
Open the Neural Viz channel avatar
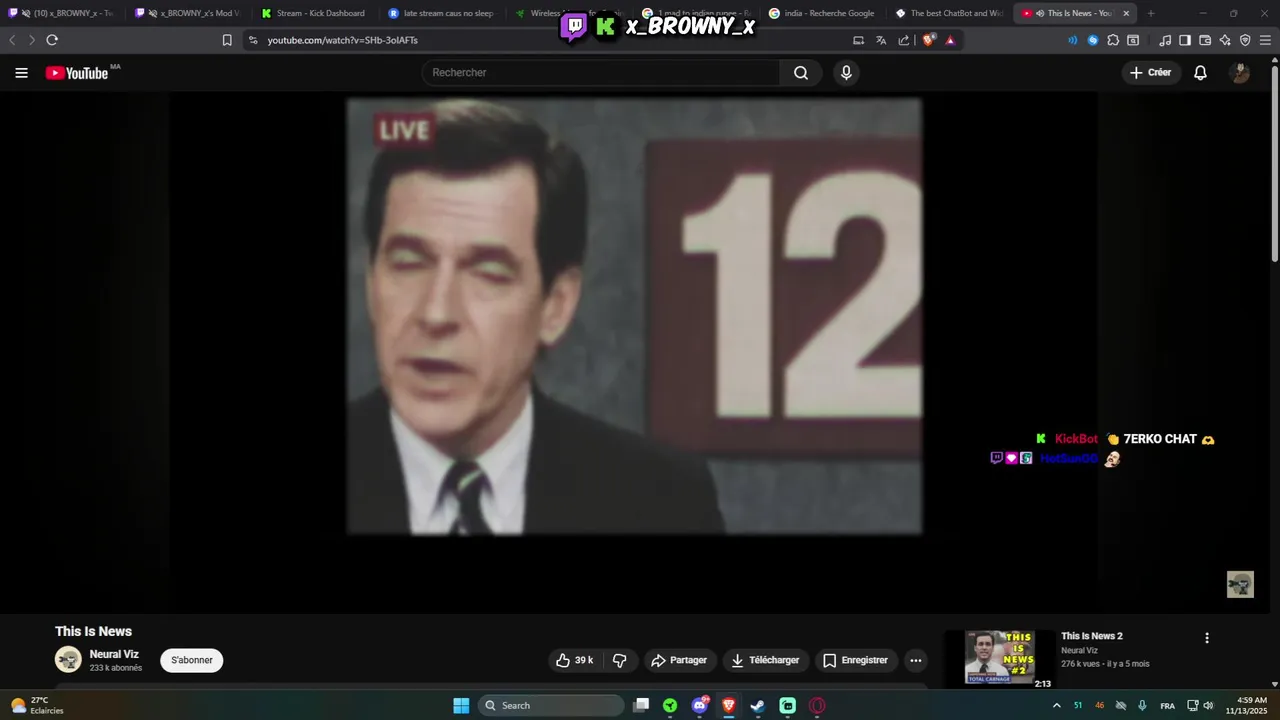tap(68, 660)
